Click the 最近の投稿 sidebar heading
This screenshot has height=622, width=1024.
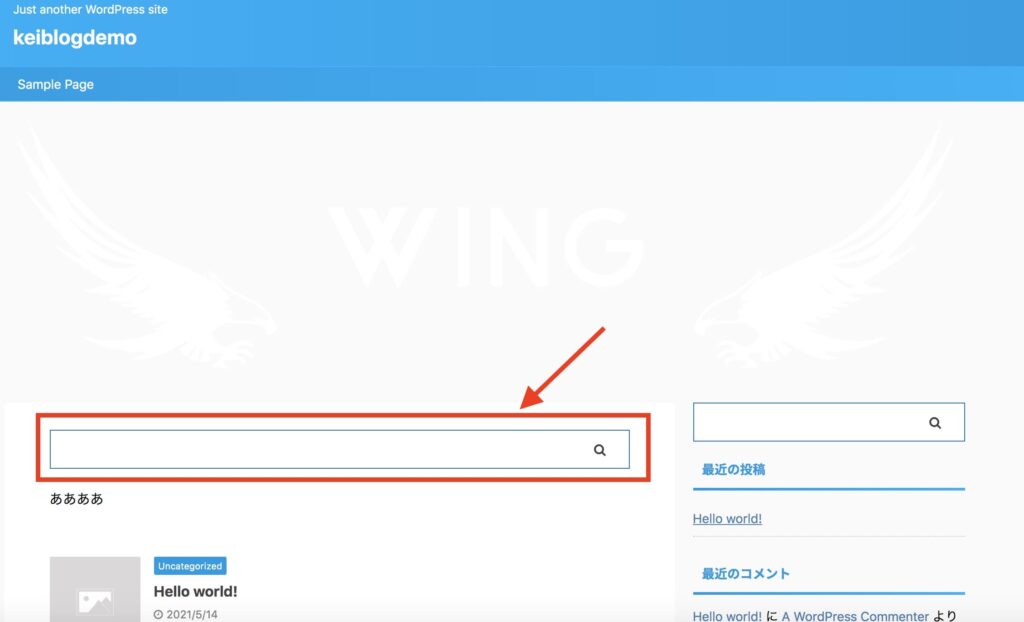click(733, 469)
